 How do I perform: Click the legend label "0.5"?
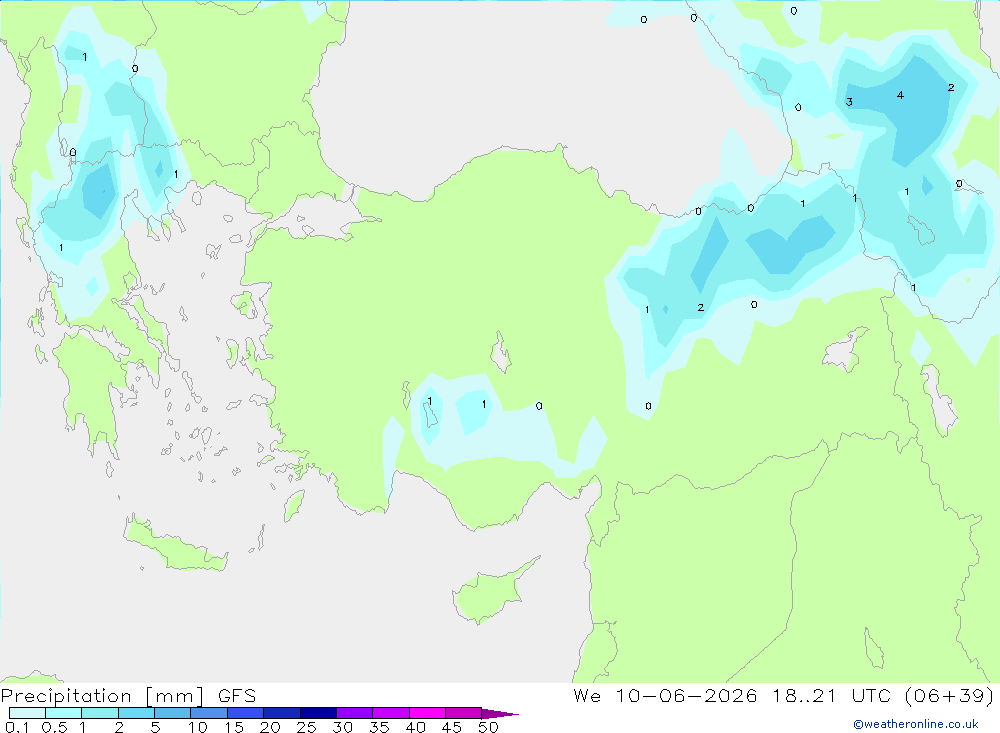[54, 727]
